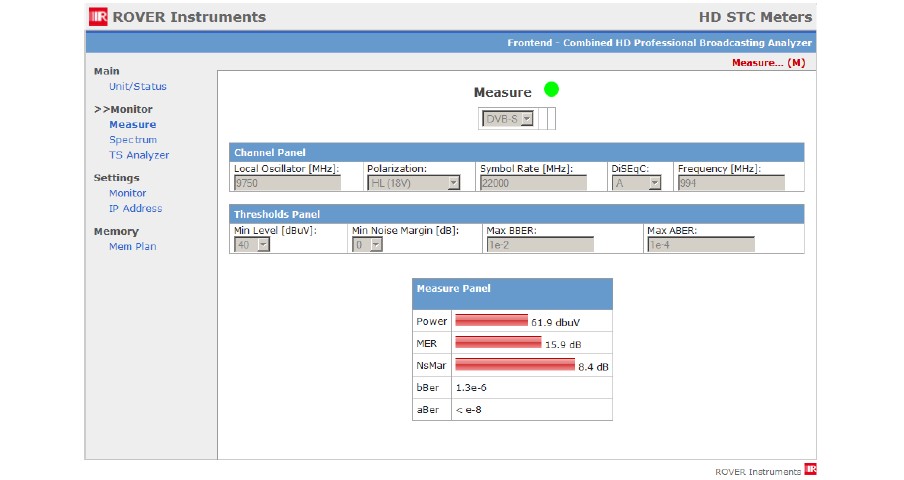Select the Main menu heading
The image size is (904, 480).
pyautogui.click(x=107, y=71)
